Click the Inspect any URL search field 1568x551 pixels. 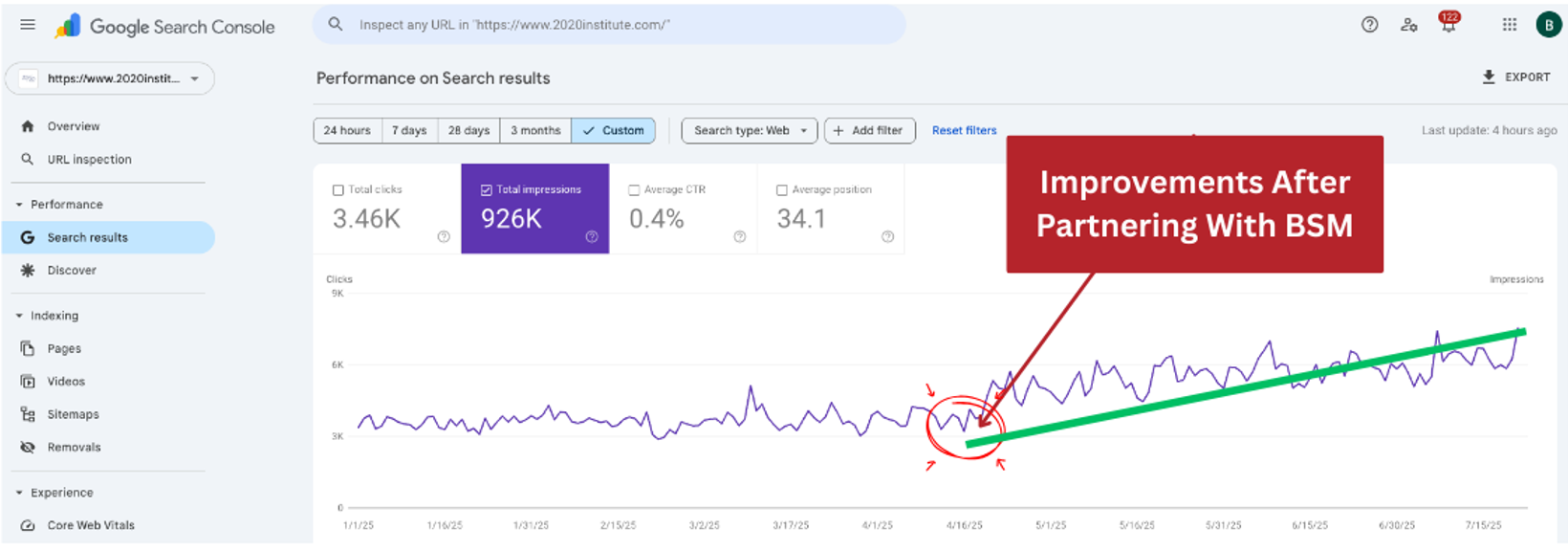point(609,24)
